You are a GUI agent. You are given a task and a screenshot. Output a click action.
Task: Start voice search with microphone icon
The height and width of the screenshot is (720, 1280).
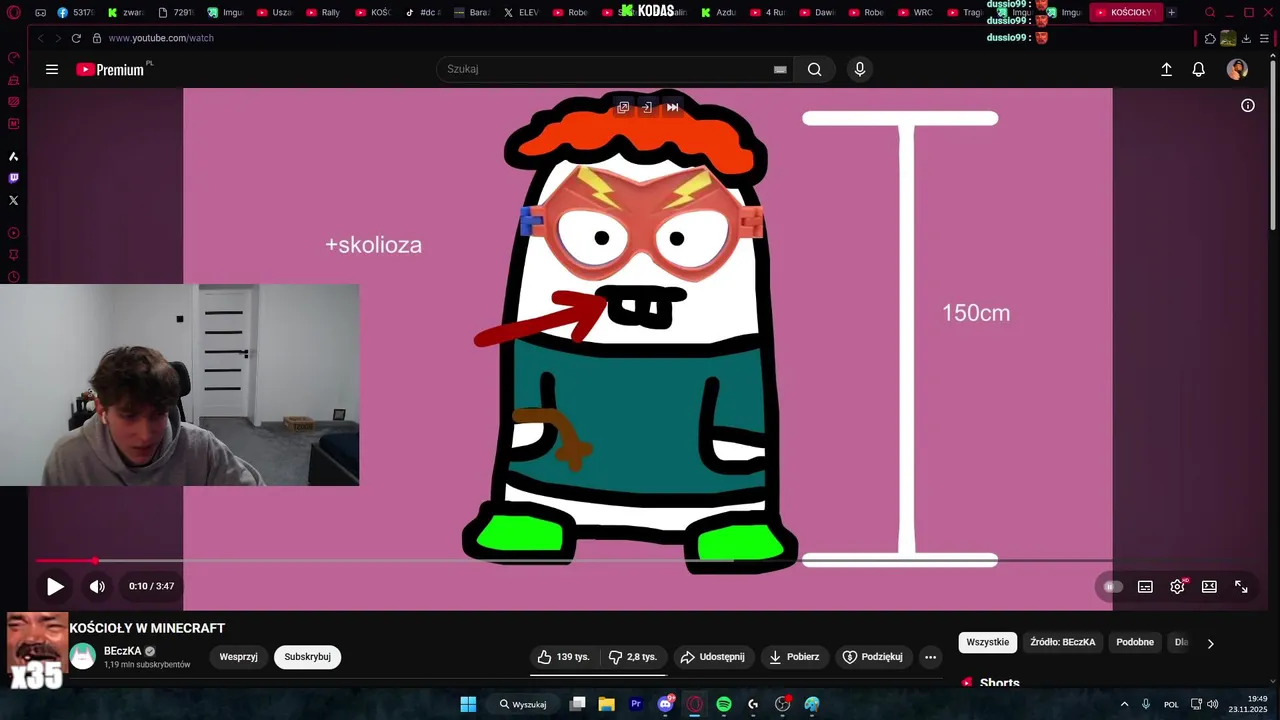click(859, 69)
